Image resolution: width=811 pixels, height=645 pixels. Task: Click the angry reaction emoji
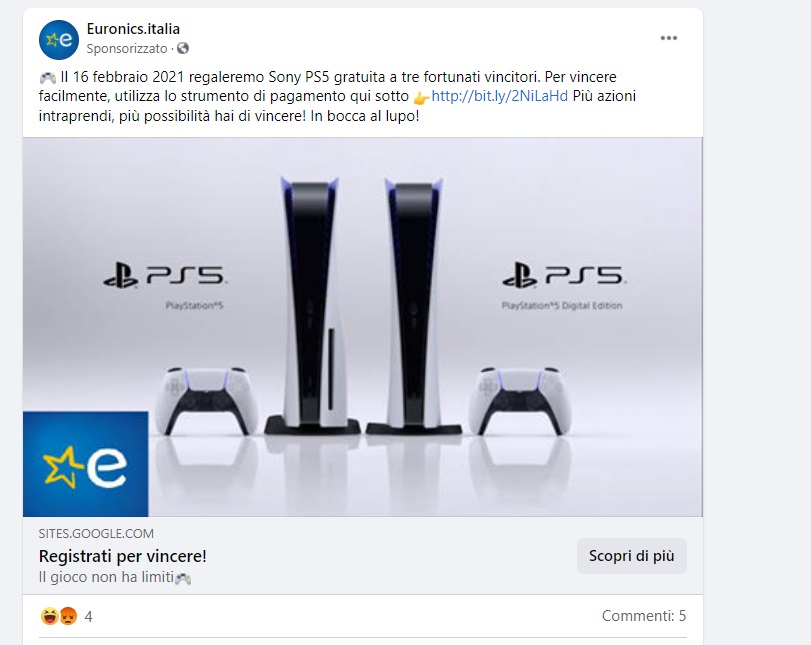[x=68, y=616]
